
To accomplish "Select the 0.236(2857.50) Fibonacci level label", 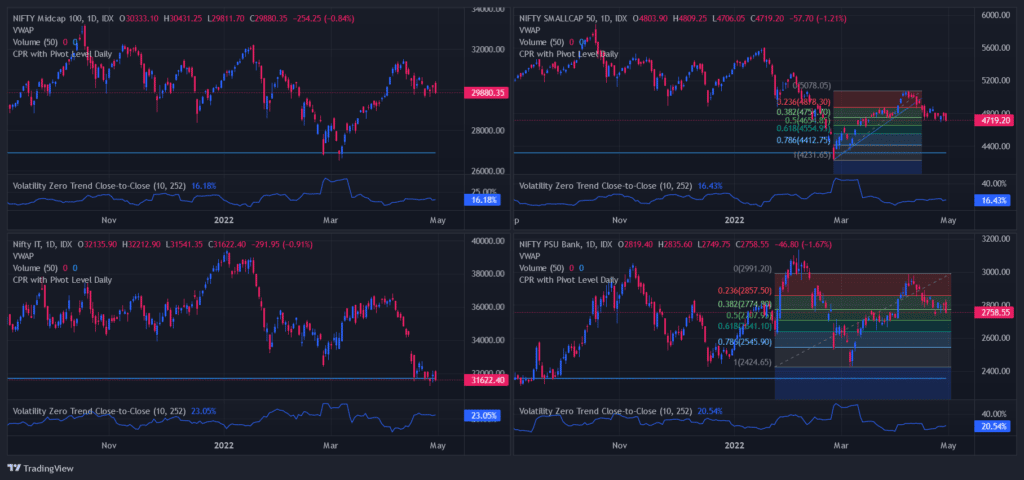I will 744,291.
